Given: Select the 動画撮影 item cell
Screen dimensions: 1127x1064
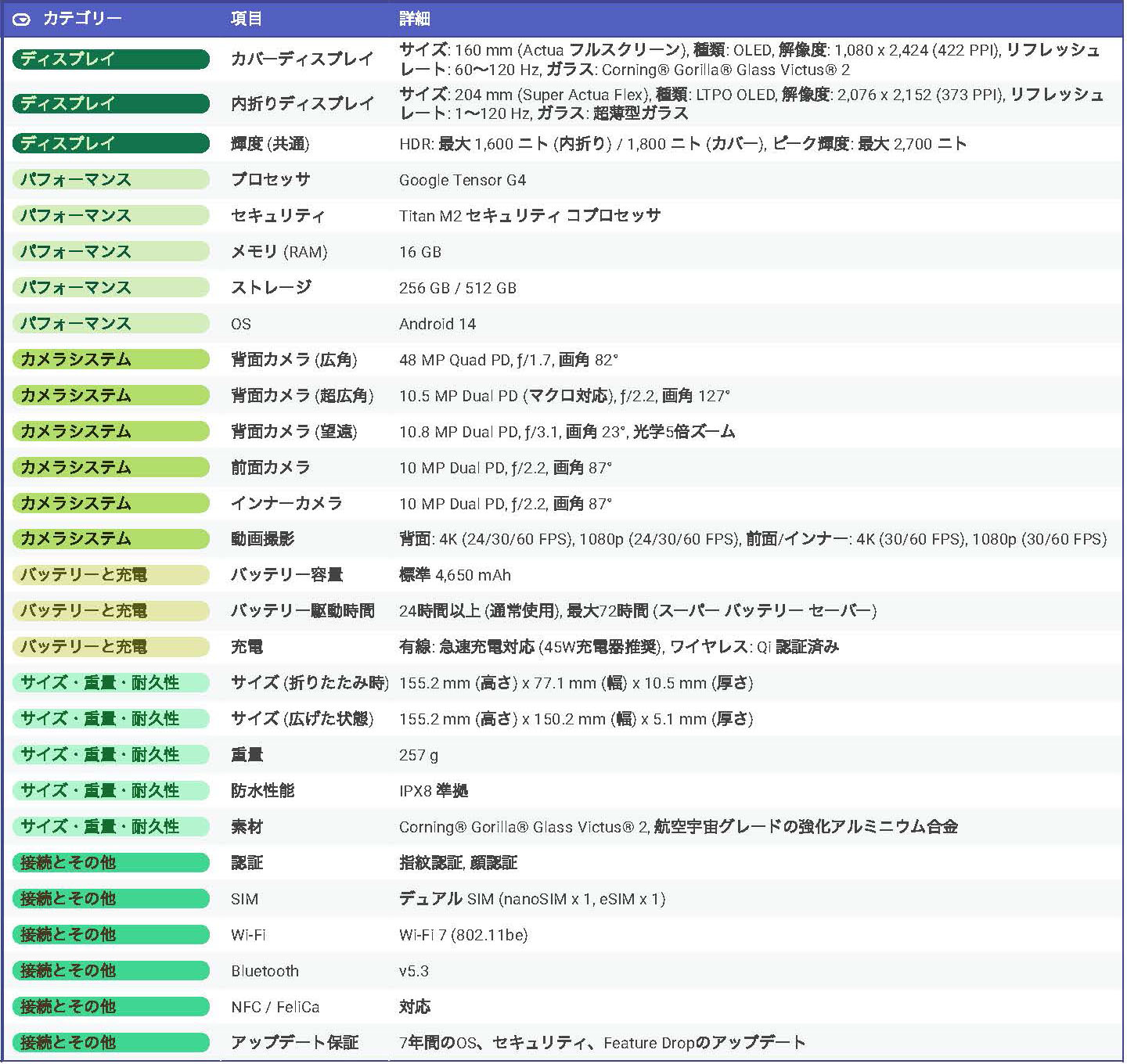Looking at the screenshot, I should tap(263, 540).
